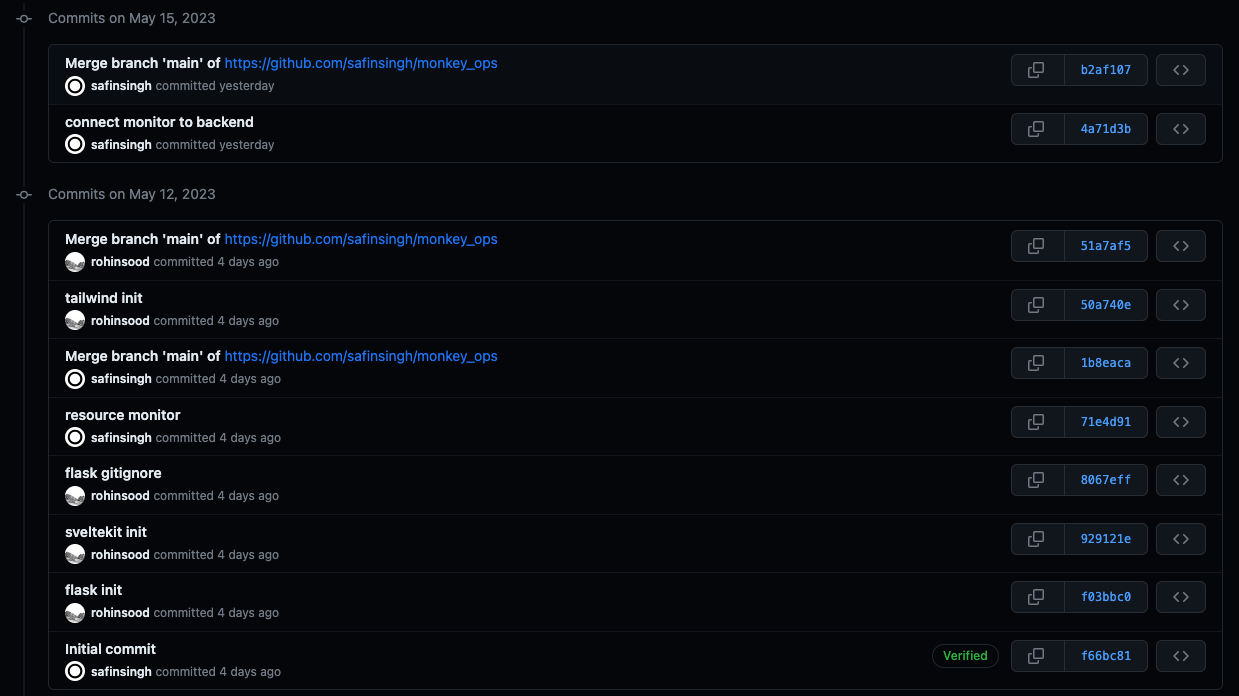Click the code browse icon for commit 51a7af5
Viewport: 1239px width, 696px height.
tap(1181, 245)
